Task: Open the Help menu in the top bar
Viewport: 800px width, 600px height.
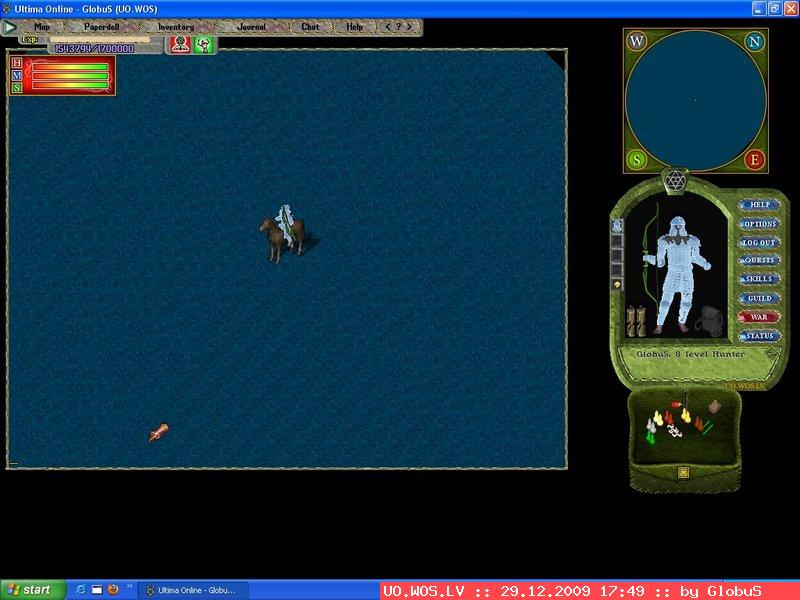Action: [x=354, y=27]
